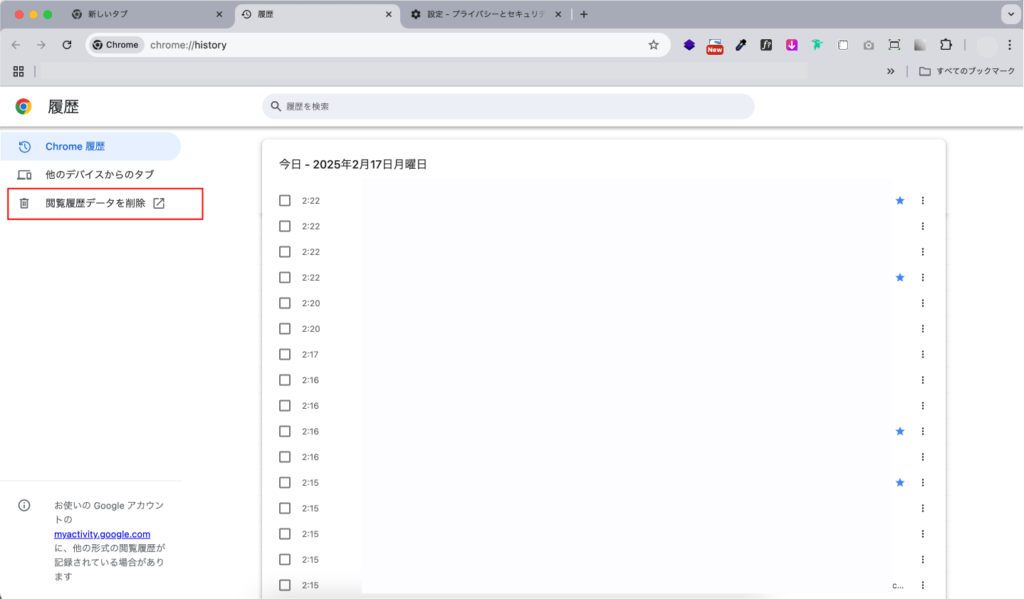Open more actions for the 2:17 entry
The image size is (1024, 599).
pyautogui.click(x=922, y=354)
